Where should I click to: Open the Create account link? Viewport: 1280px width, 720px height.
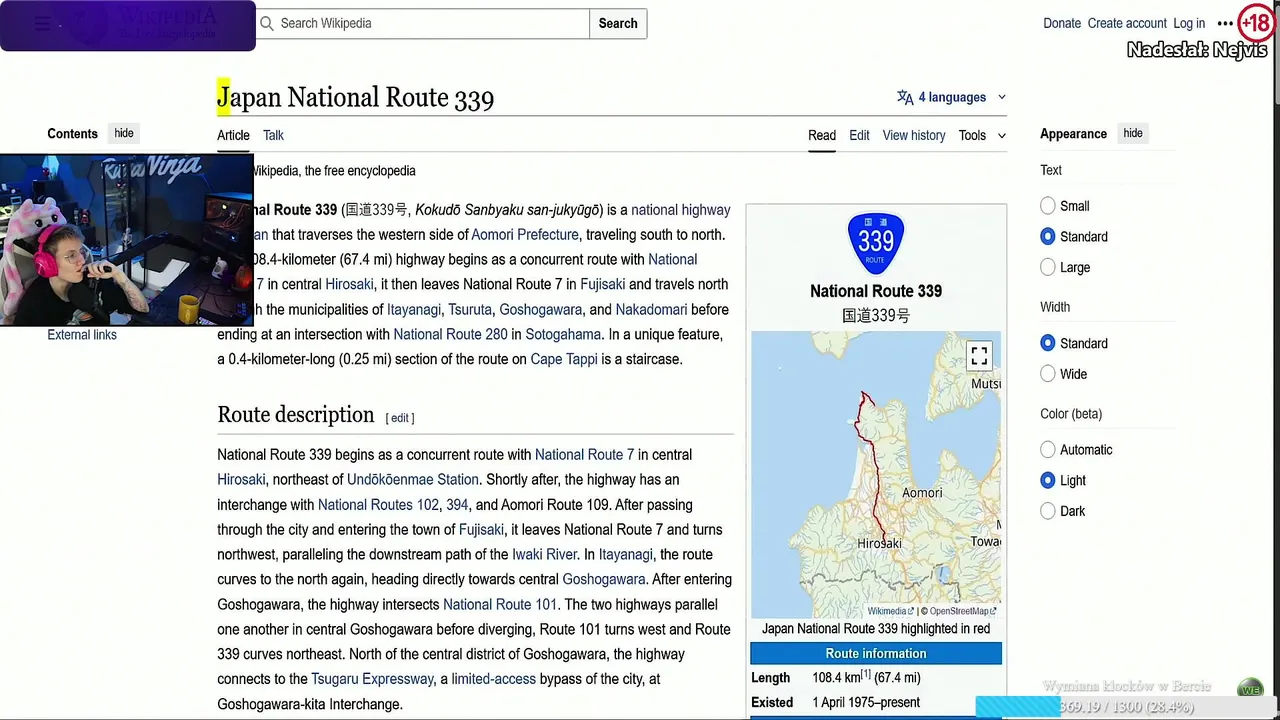[x=1127, y=23]
